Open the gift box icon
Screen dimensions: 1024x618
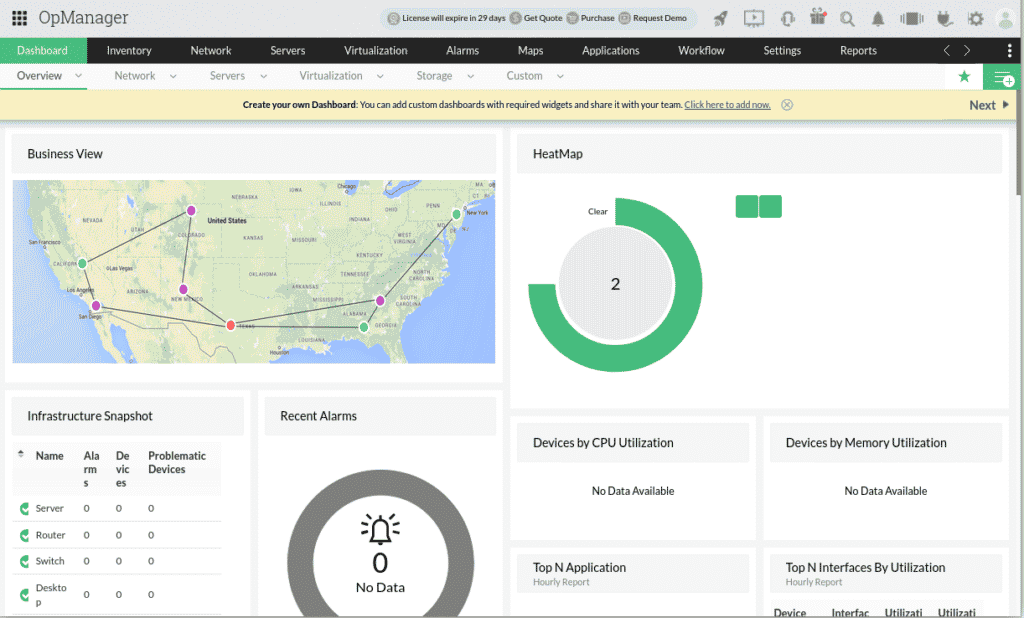pyautogui.click(x=818, y=17)
